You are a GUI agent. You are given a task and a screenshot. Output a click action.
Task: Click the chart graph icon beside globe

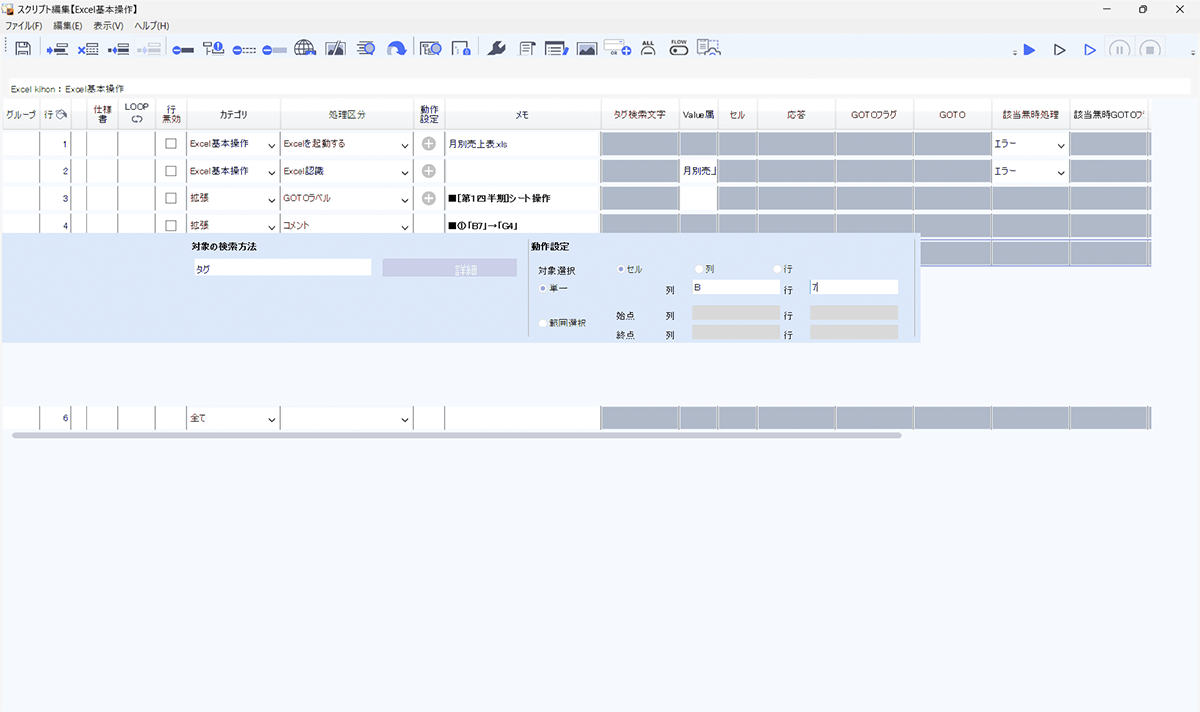336,48
